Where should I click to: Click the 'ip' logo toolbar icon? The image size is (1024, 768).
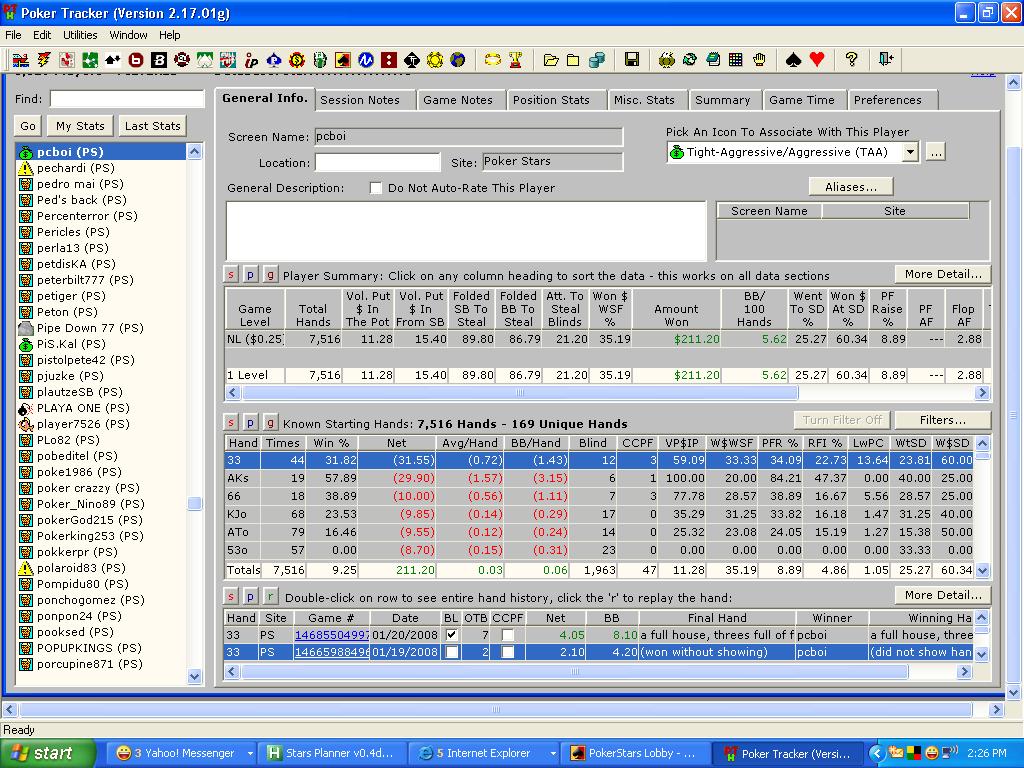click(251, 60)
